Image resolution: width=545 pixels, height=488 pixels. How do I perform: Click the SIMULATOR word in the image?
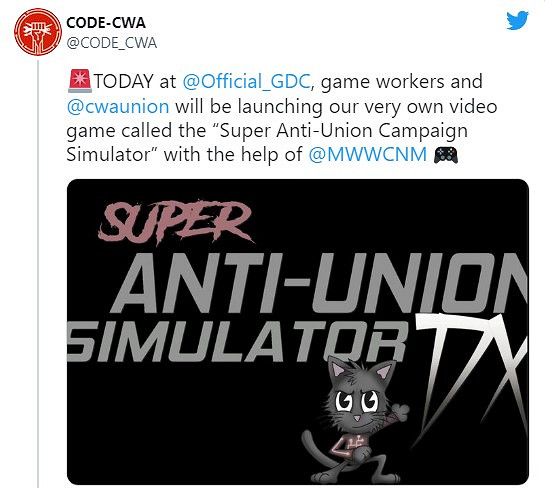(236, 342)
